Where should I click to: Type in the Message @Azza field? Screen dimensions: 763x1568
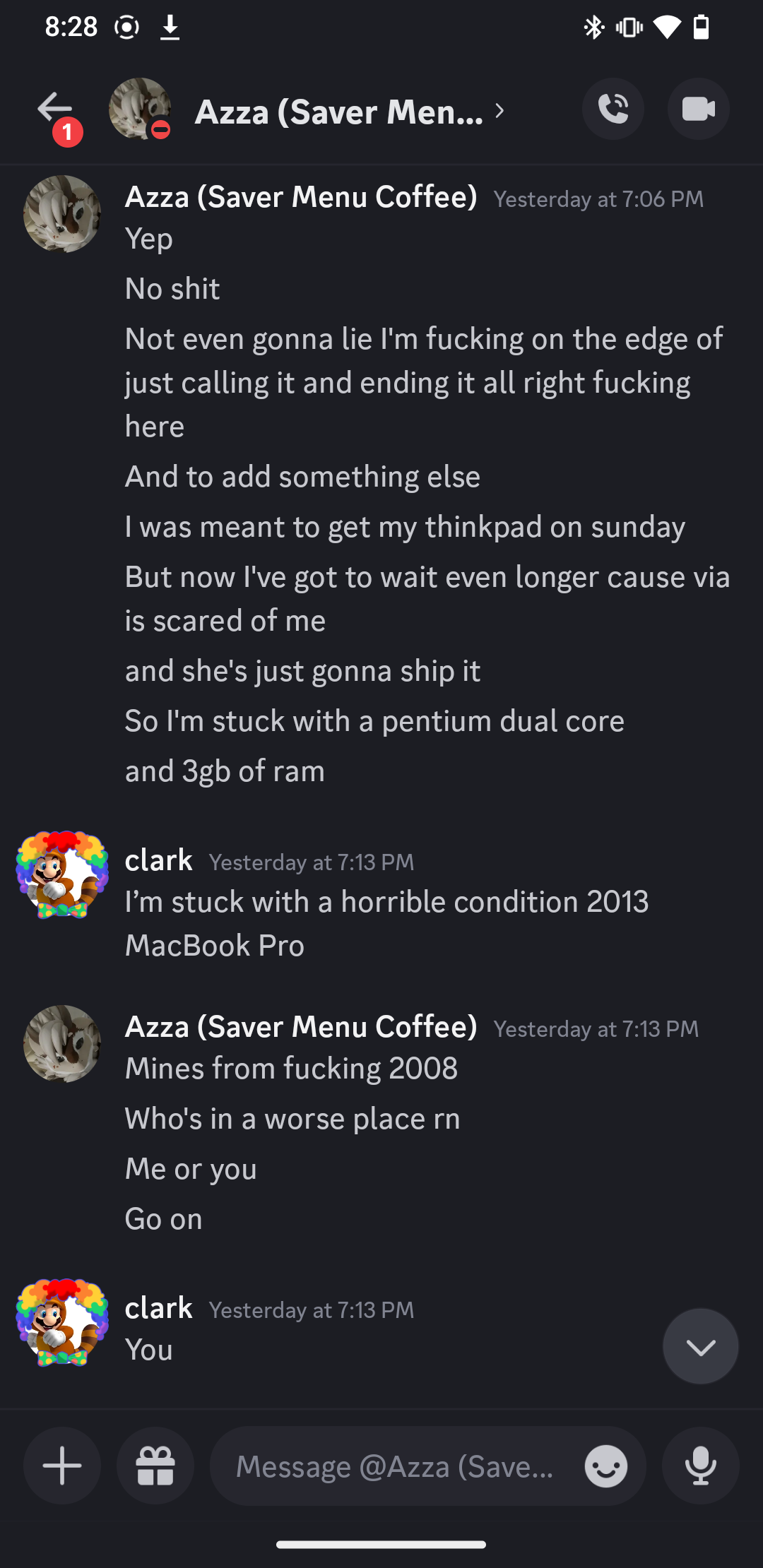[x=396, y=1466]
